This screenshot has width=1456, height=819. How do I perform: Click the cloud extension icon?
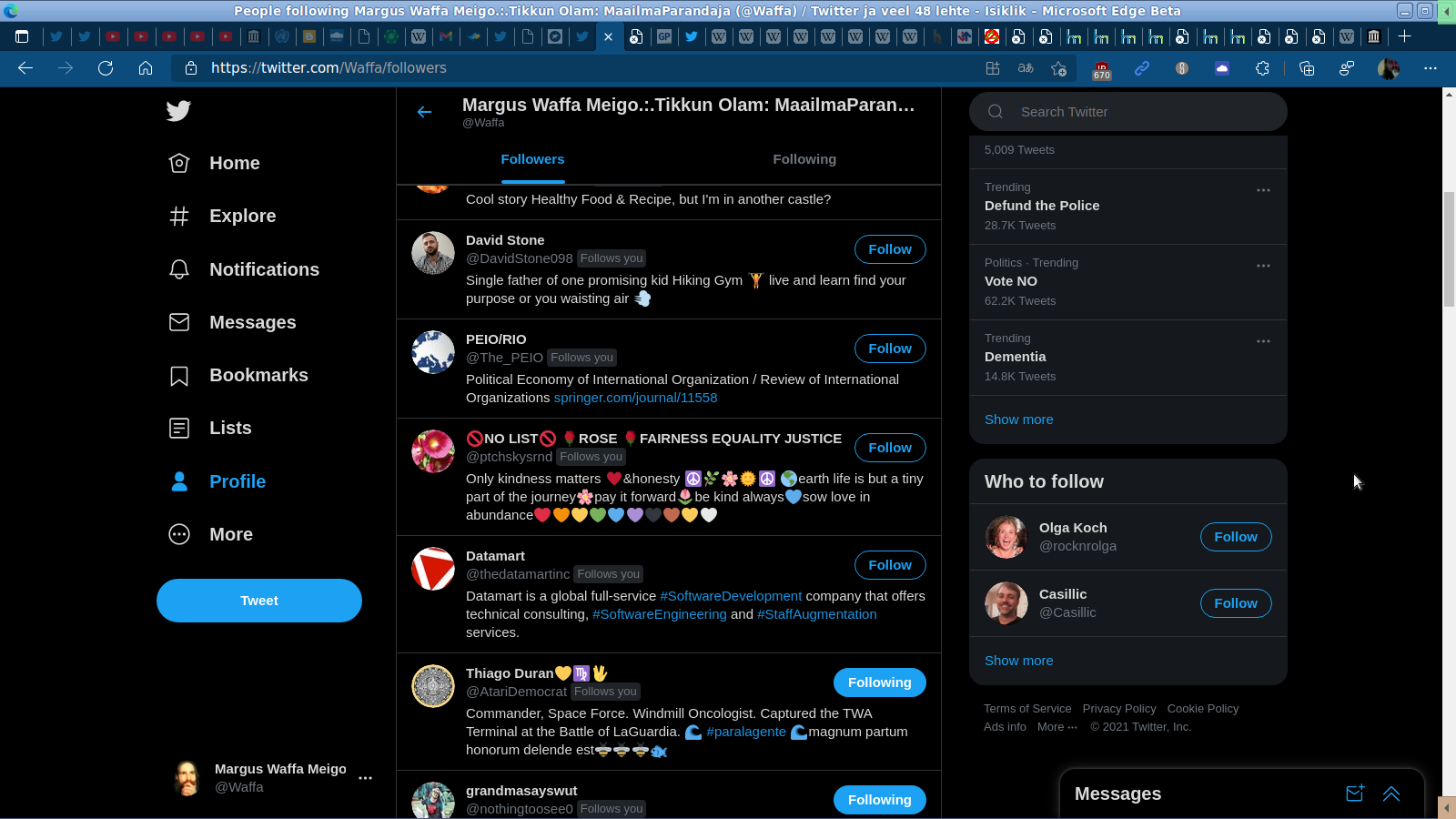(1222, 68)
